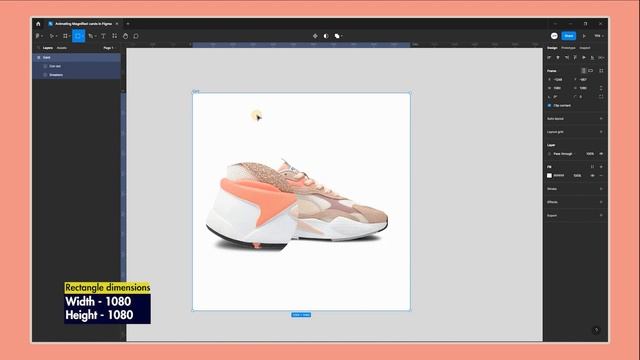Switch to the Assets tab
Viewport: 640px width, 360px height.
62,48
